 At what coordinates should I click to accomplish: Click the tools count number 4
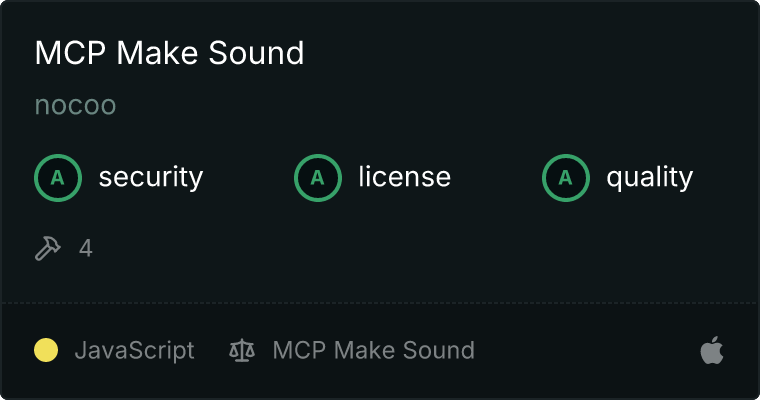point(86,248)
